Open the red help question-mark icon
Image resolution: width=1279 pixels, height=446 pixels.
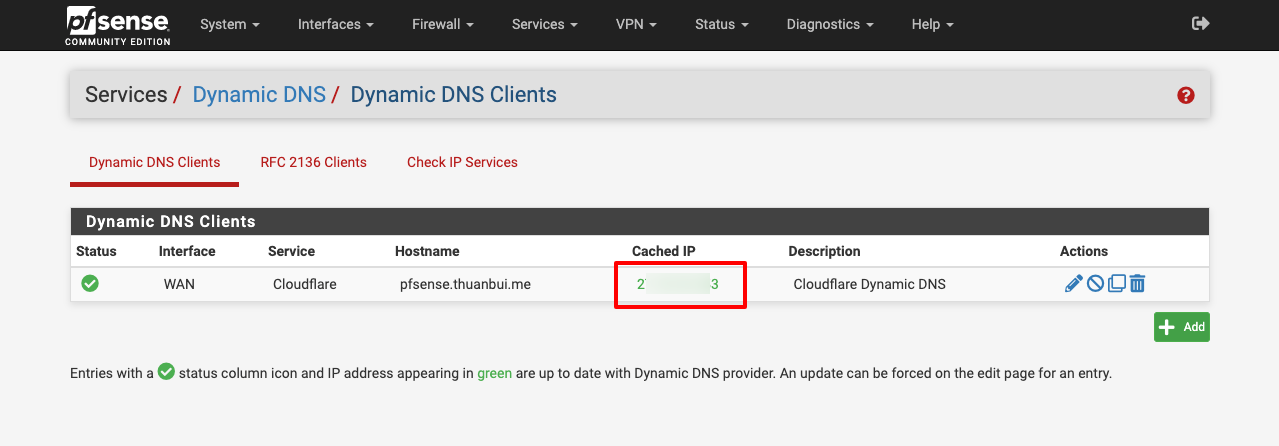click(x=1186, y=95)
